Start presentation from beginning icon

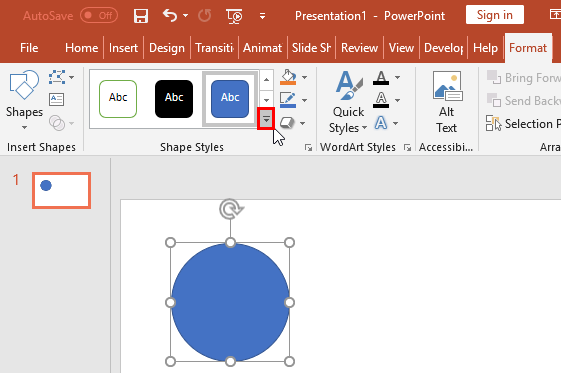[234, 16]
